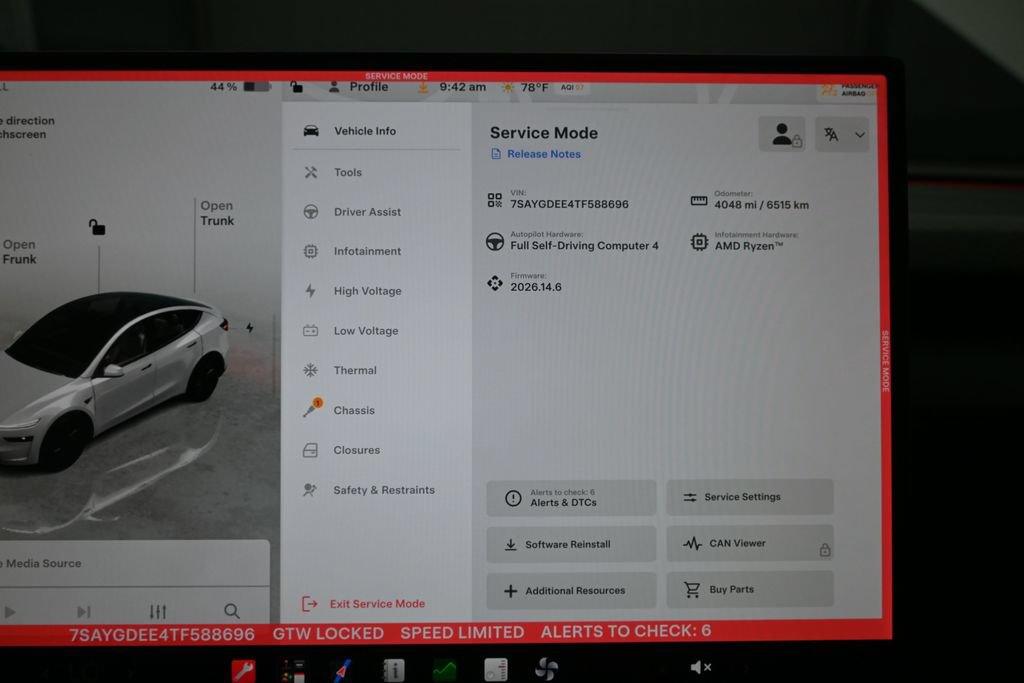Click the VIN 7SAYGDEE4TF588696 value

569,204
